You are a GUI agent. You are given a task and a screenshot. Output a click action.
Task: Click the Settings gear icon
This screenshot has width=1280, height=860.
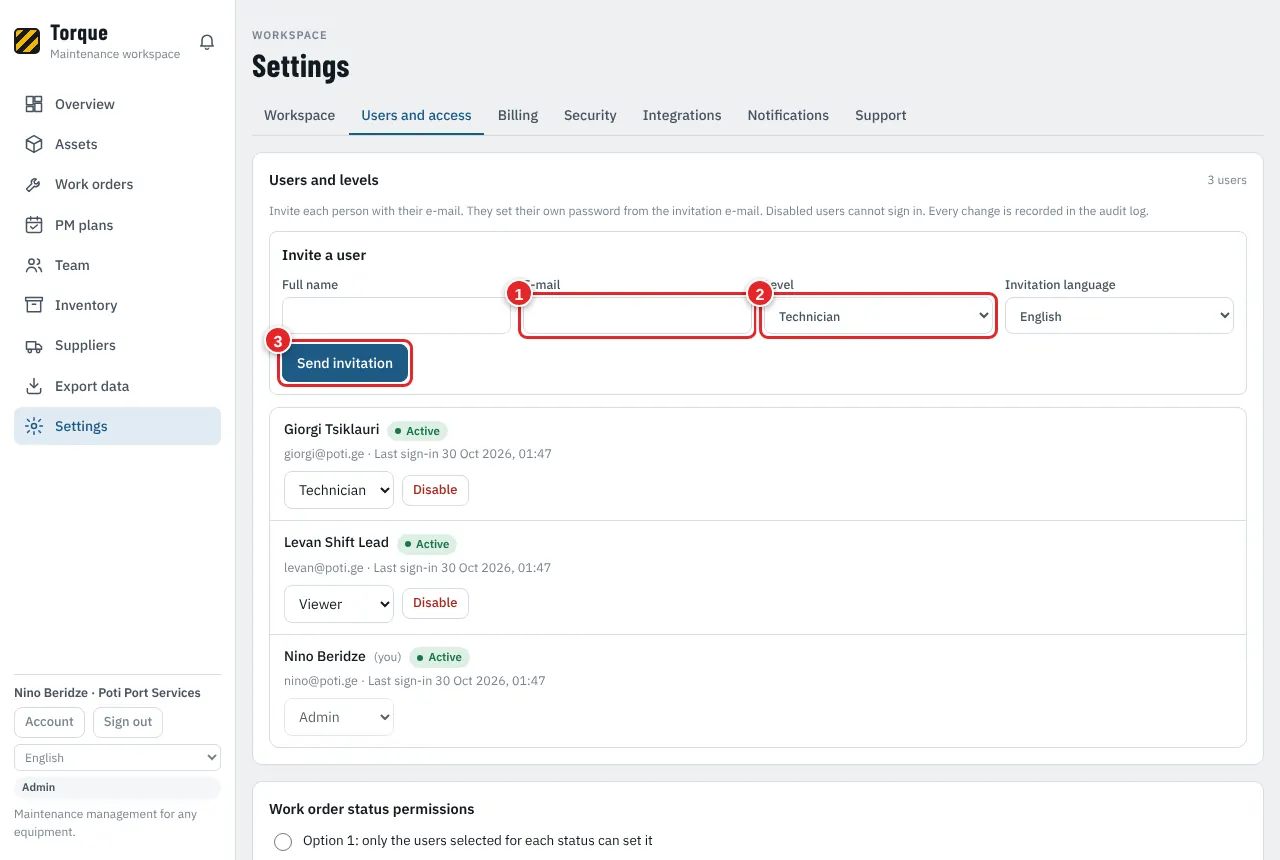[x=34, y=426]
